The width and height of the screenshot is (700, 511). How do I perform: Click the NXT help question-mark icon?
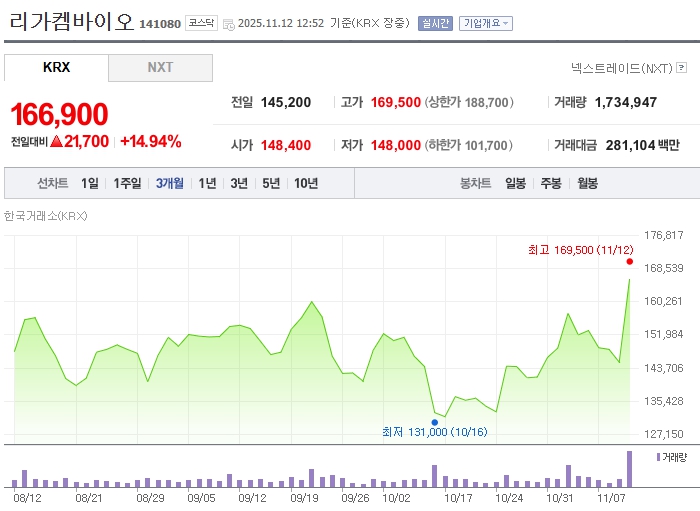point(681,68)
